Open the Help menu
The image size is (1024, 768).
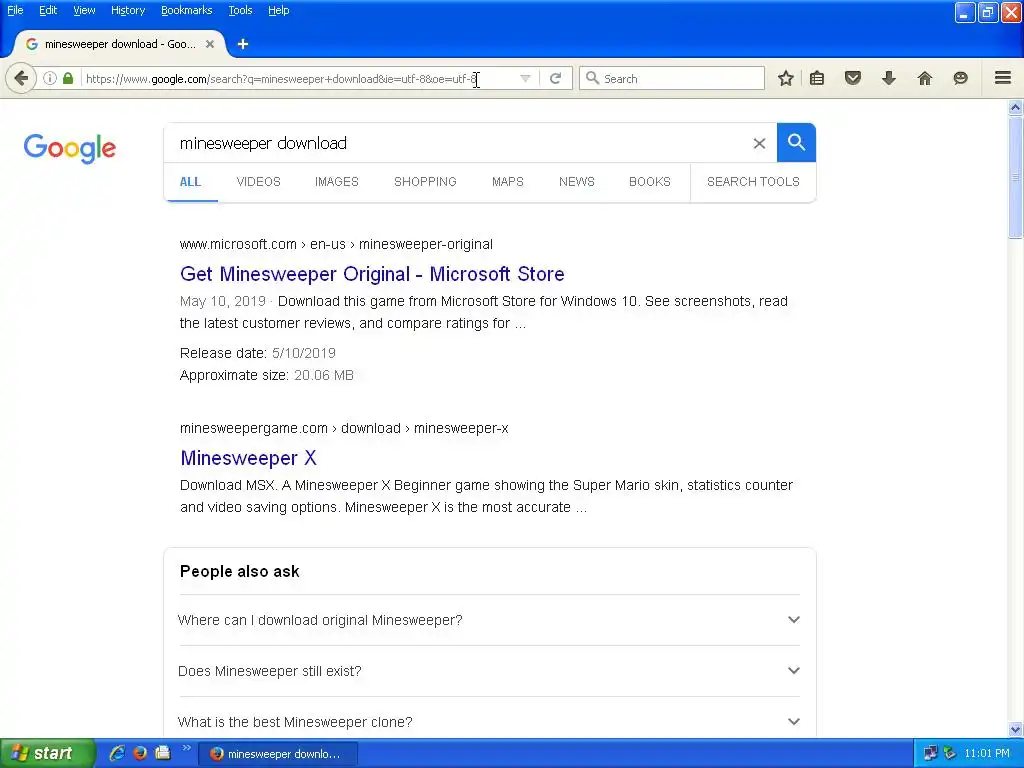coord(278,10)
